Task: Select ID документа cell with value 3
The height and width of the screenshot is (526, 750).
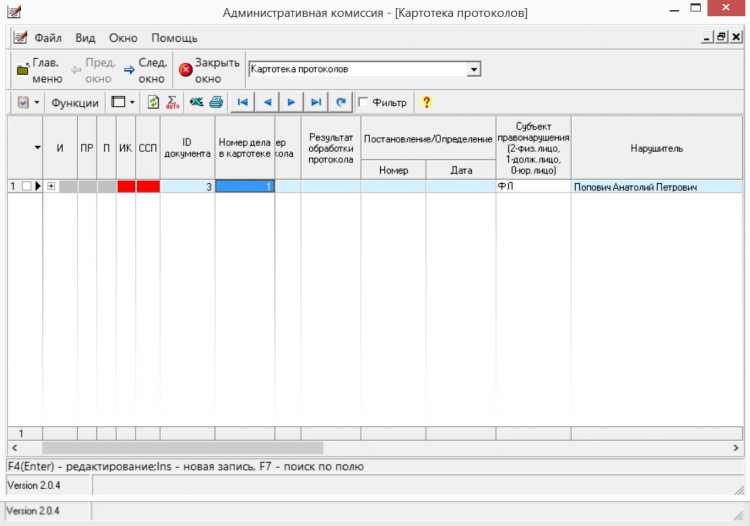Action: pyautogui.click(x=187, y=186)
